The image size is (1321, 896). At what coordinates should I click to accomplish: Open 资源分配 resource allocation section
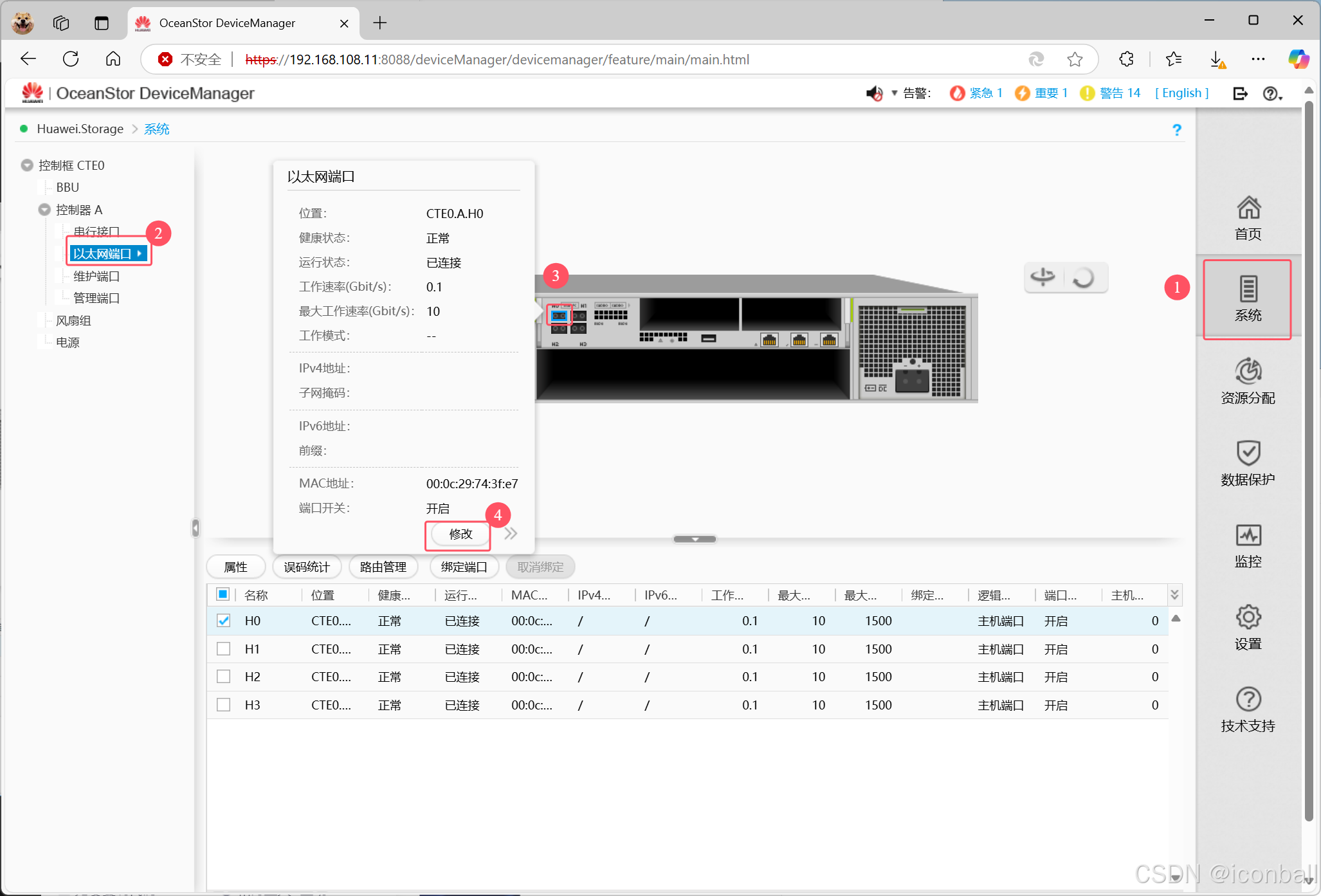tap(1248, 381)
